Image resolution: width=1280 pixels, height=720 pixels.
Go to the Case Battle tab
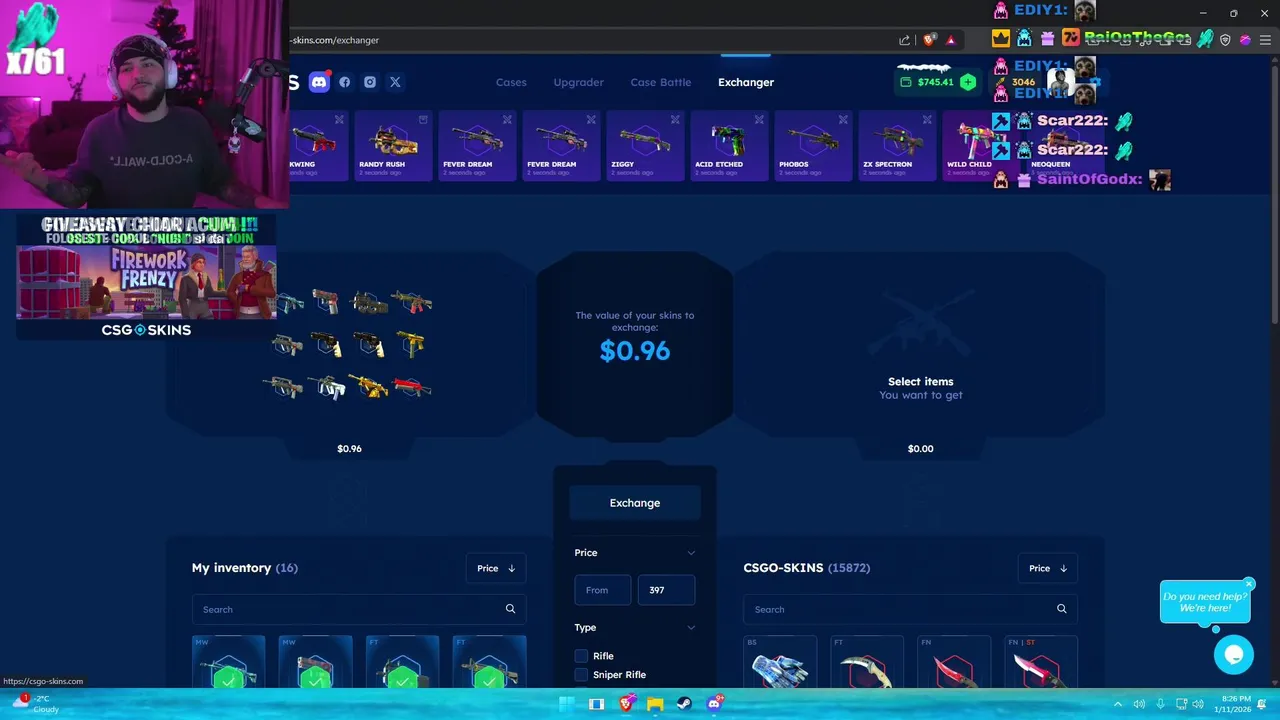[661, 82]
